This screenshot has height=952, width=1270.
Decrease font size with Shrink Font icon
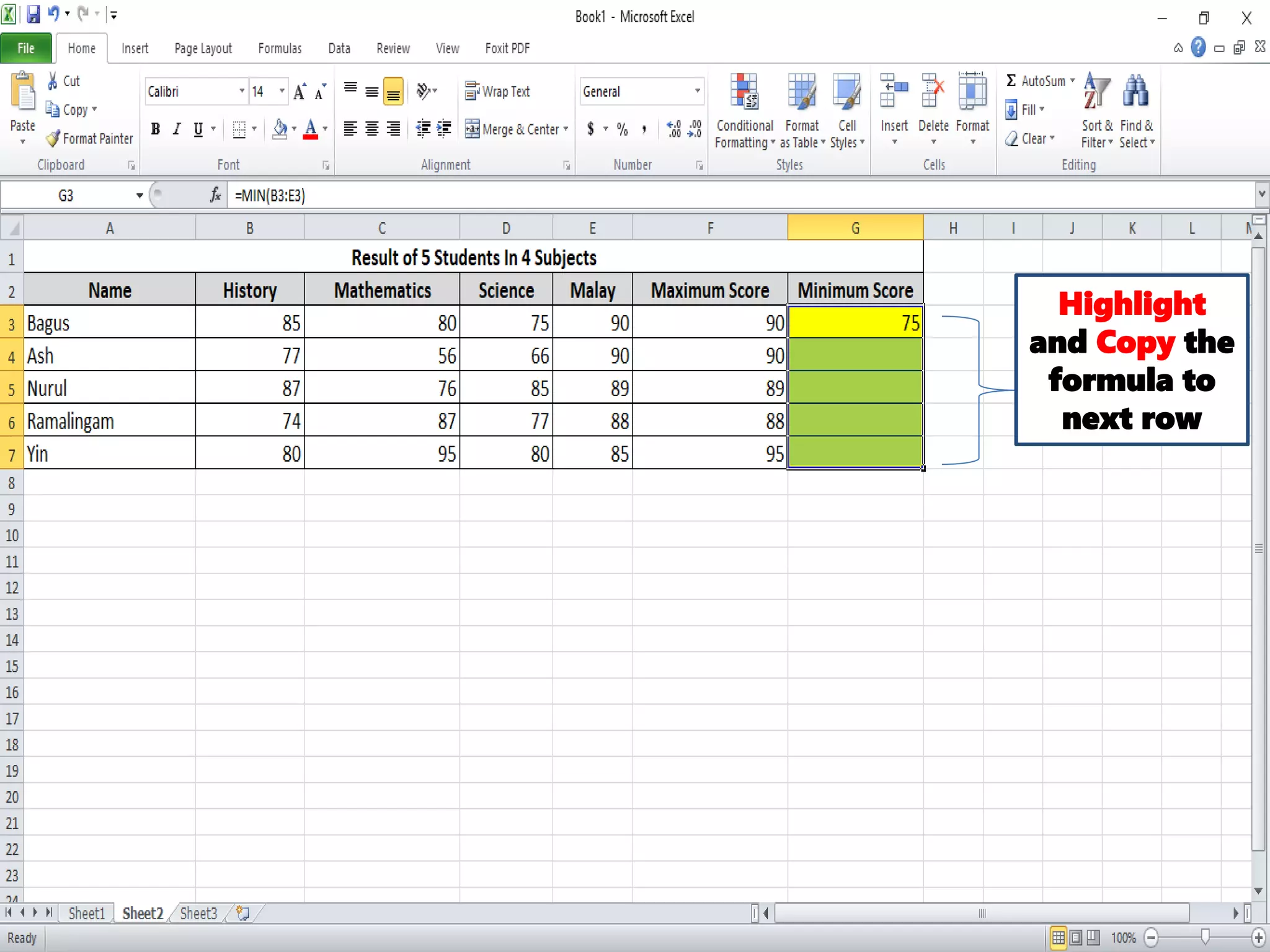pyautogui.click(x=320, y=92)
